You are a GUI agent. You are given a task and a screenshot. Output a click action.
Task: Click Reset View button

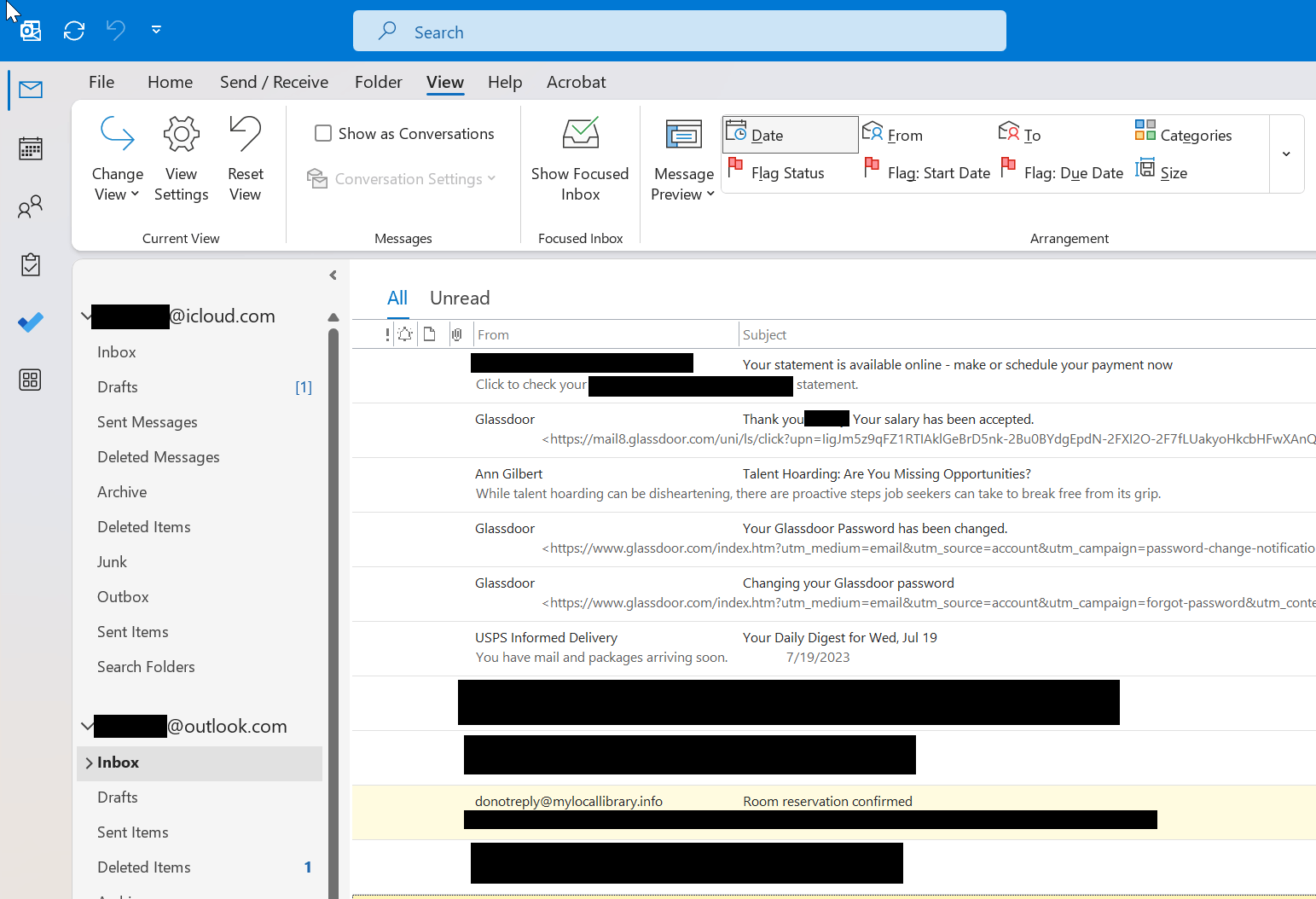coord(246,159)
